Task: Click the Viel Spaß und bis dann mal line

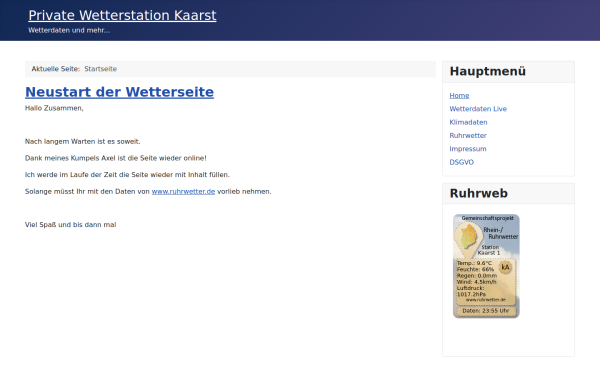Action: click(70, 225)
